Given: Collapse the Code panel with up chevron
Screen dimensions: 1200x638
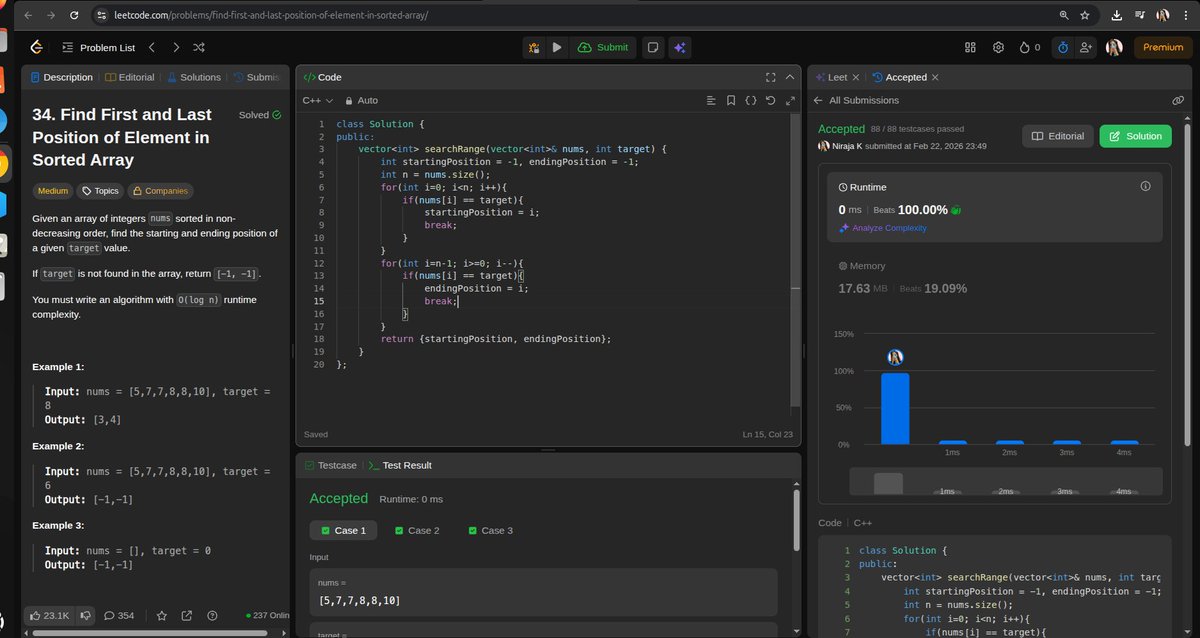Looking at the screenshot, I should tap(789, 77).
